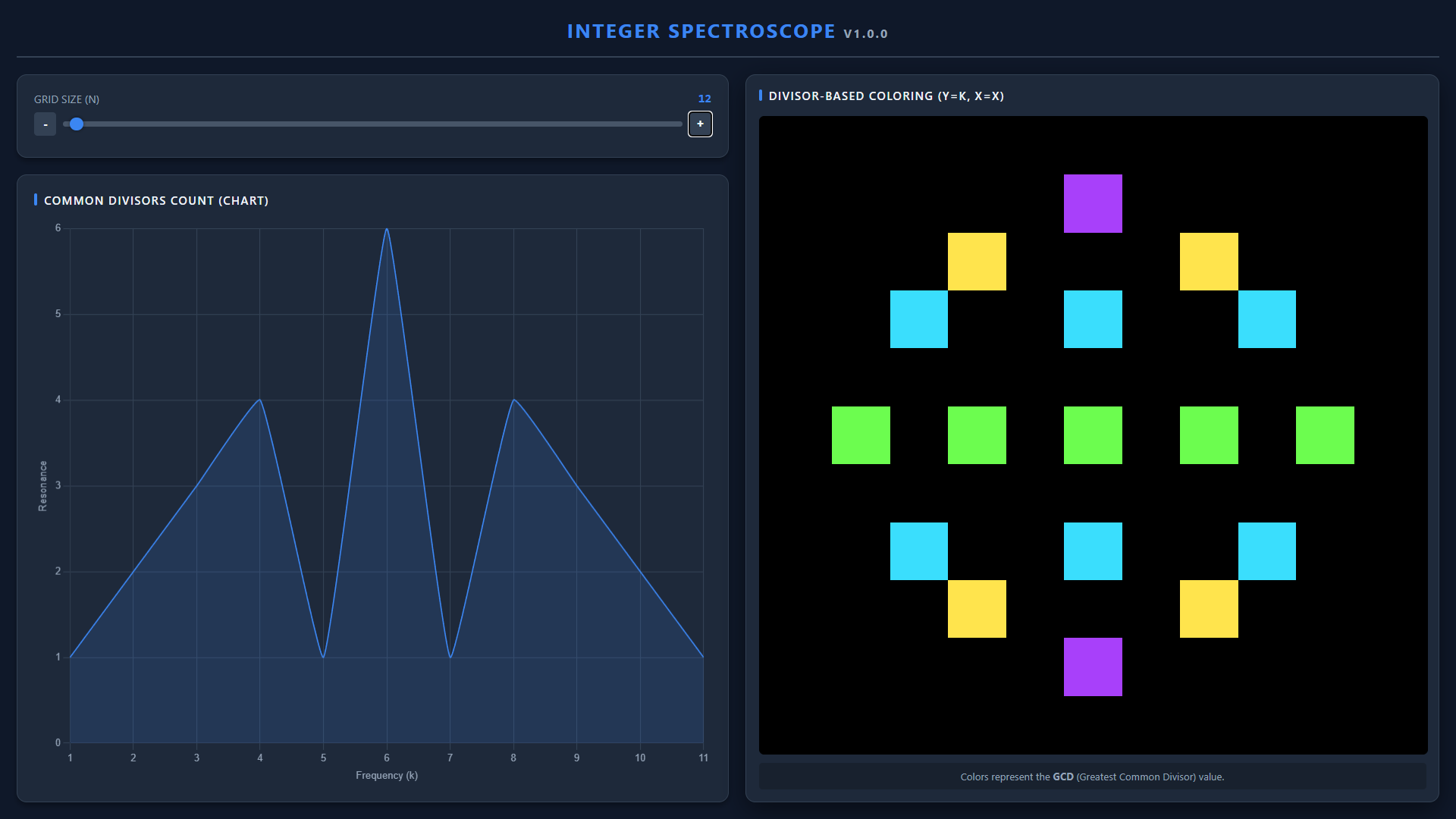Click the bottom purple square in the grid

pos(1093,667)
